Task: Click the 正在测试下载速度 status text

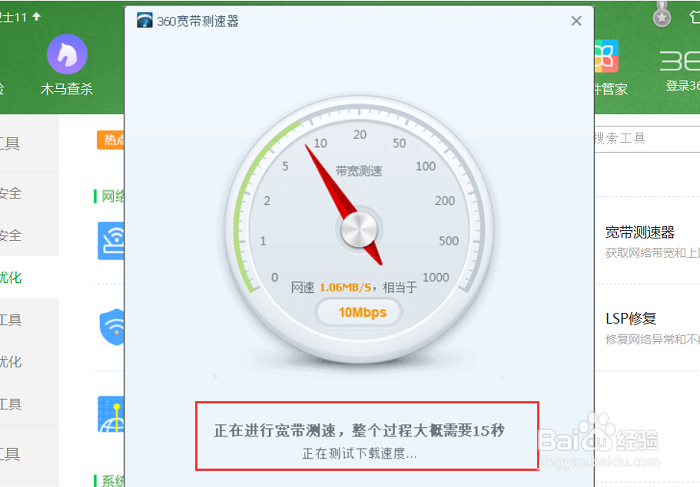Action: pos(359,454)
